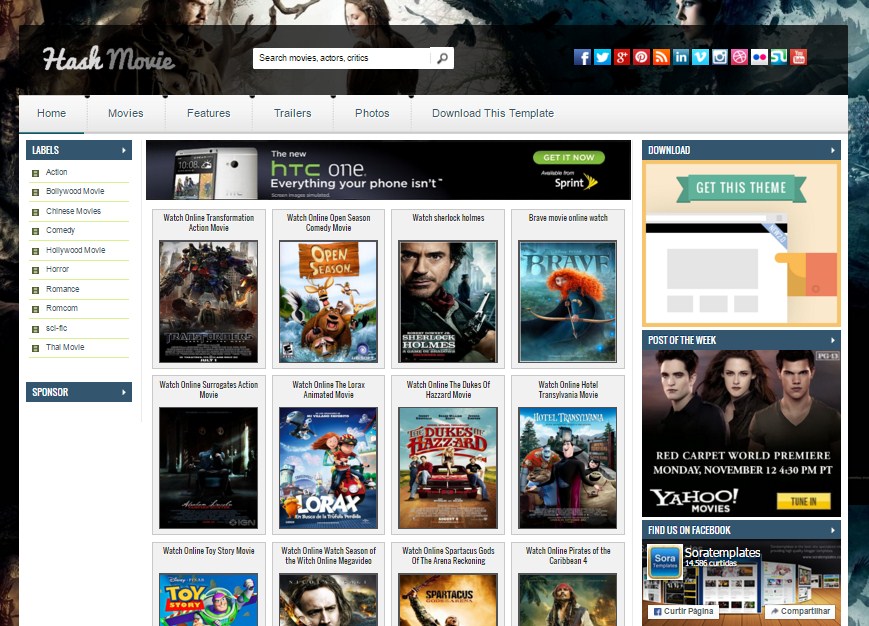Open the RSS feed icon
The width and height of the screenshot is (869, 626).
[x=661, y=57]
